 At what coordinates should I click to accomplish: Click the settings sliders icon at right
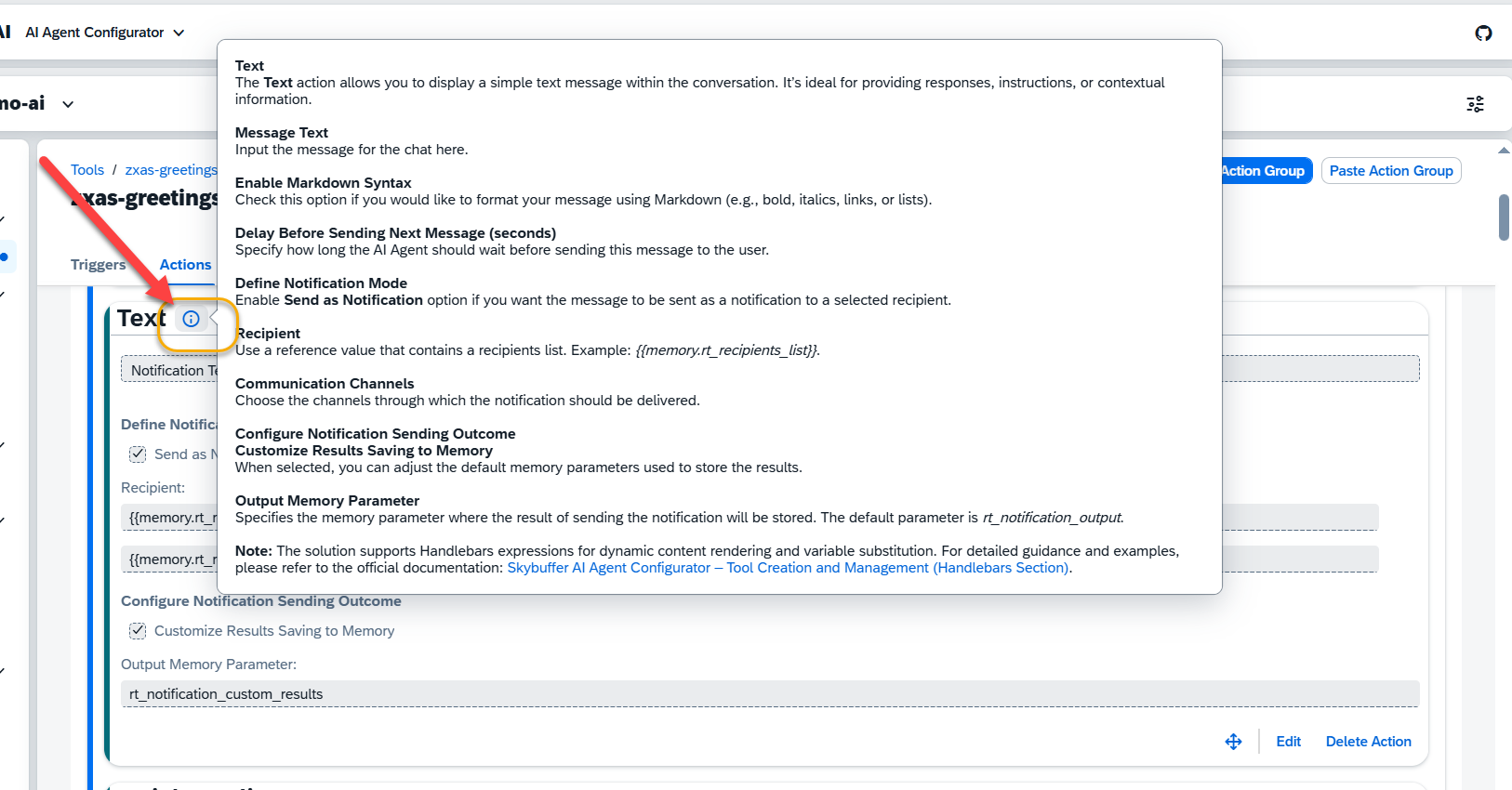coord(1475,104)
